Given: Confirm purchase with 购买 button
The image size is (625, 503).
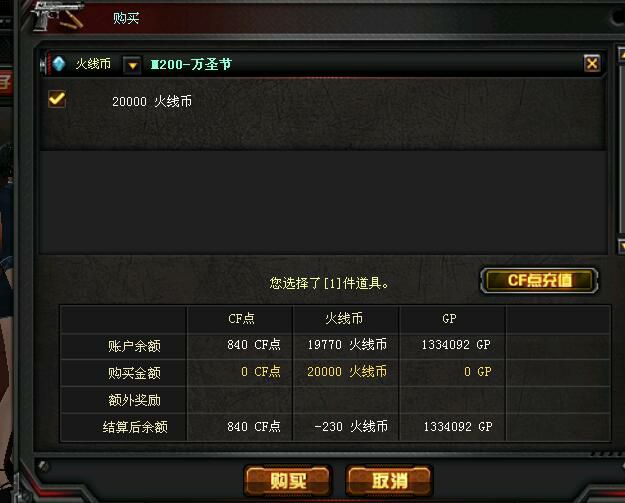Looking at the screenshot, I should pyautogui.click(x=288, y=480).
